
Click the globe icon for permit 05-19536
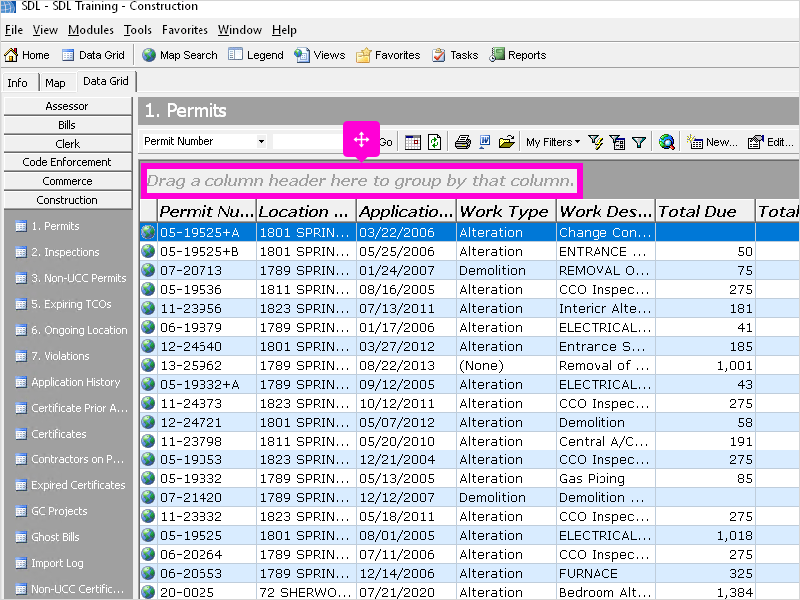click(148, 289)
